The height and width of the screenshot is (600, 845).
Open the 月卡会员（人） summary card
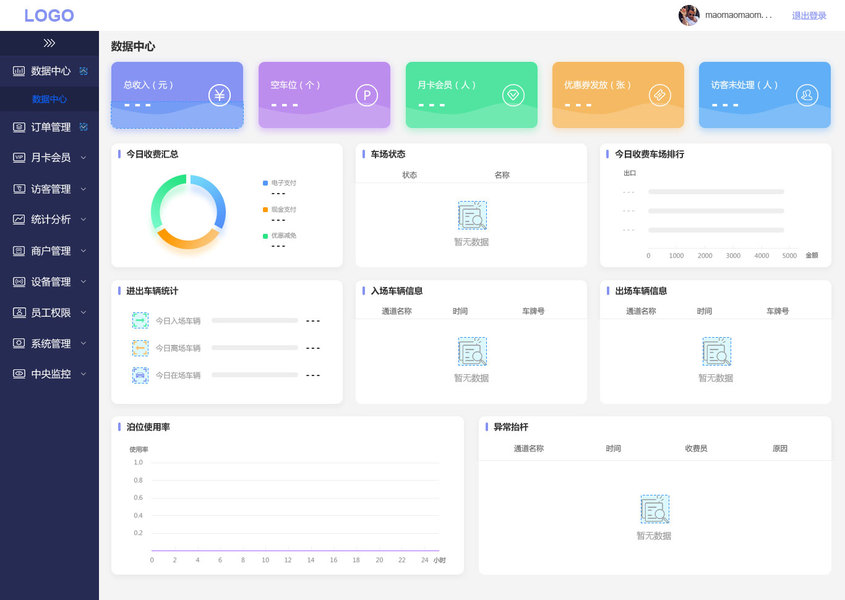[x=472, y=95]
